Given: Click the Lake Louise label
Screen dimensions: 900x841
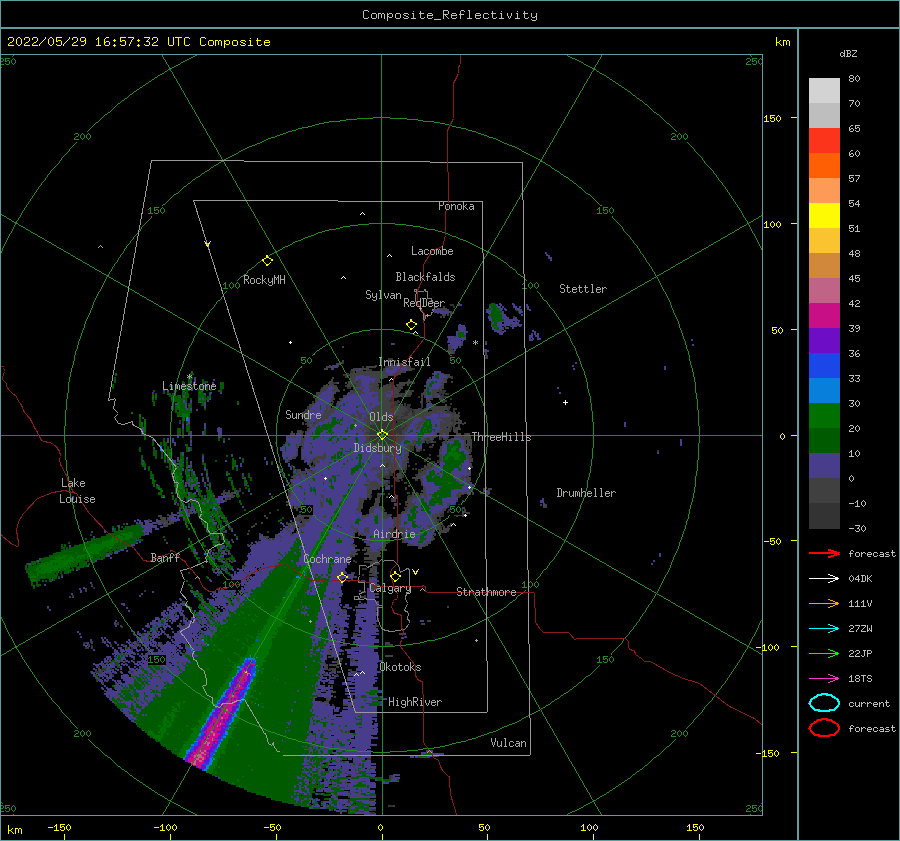Looking at the screenshot, I should click(x=77, y=491).
